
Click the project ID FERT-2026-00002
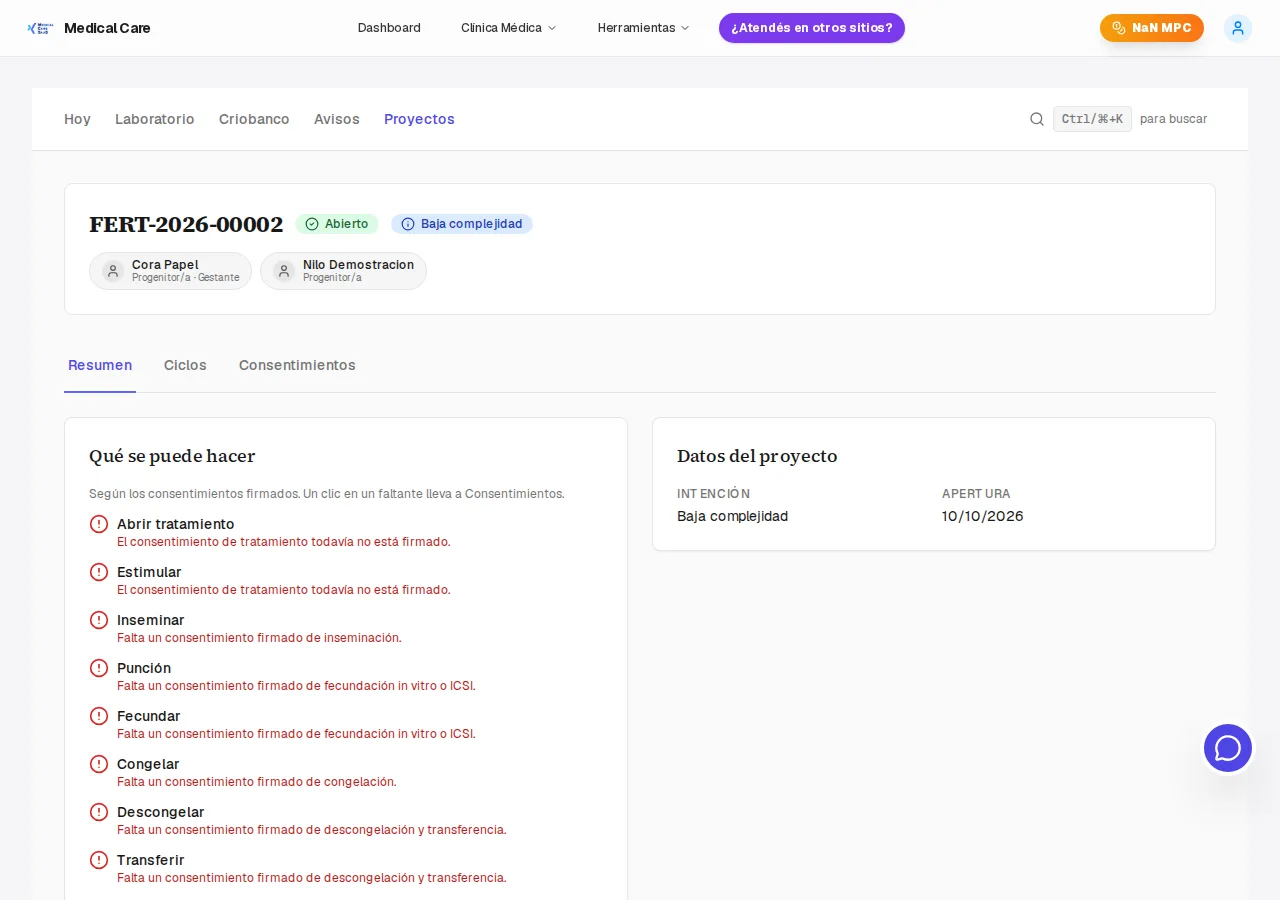click(x=186, y=224)
